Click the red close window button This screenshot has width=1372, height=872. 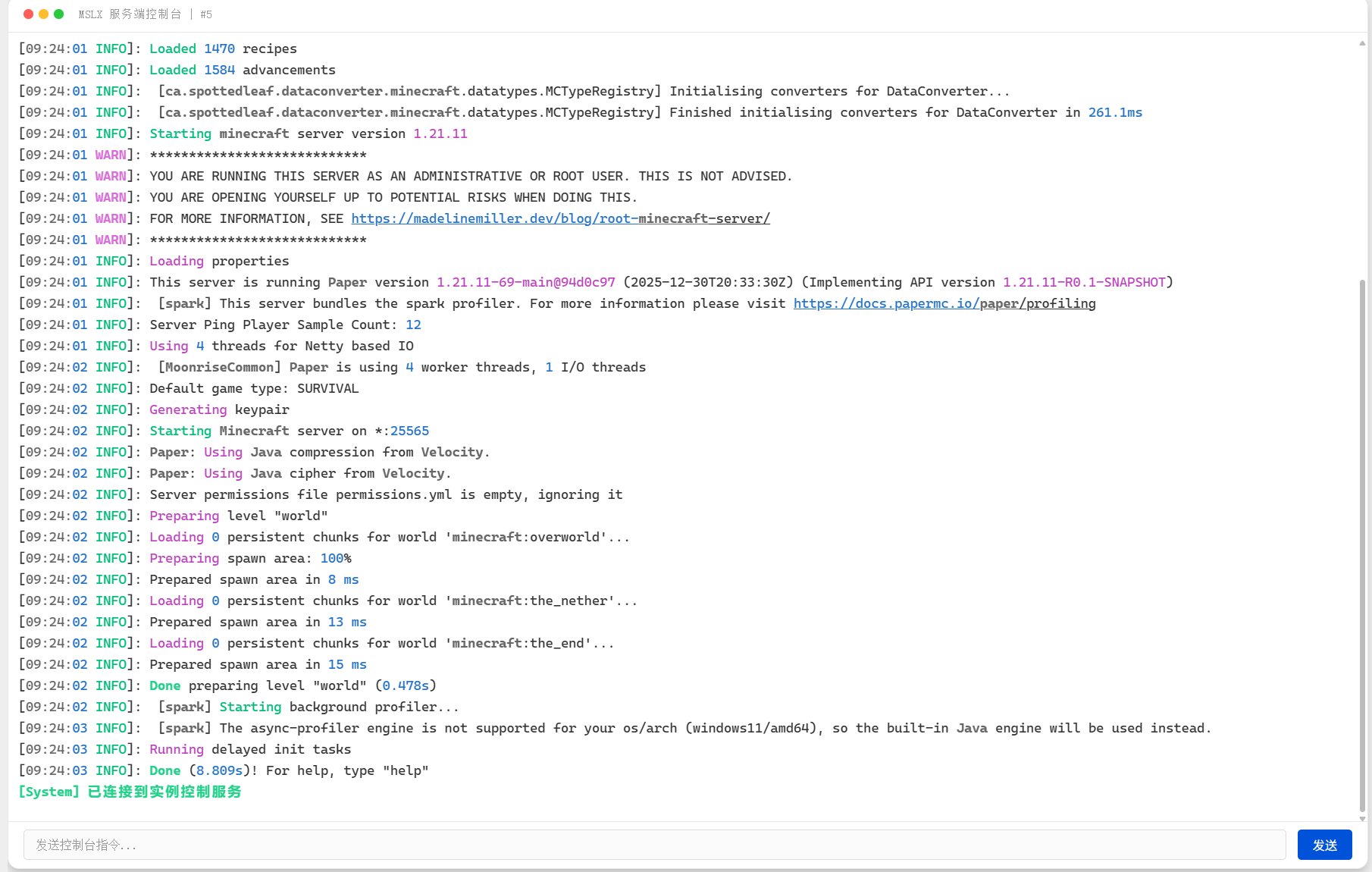coord(28,14)
